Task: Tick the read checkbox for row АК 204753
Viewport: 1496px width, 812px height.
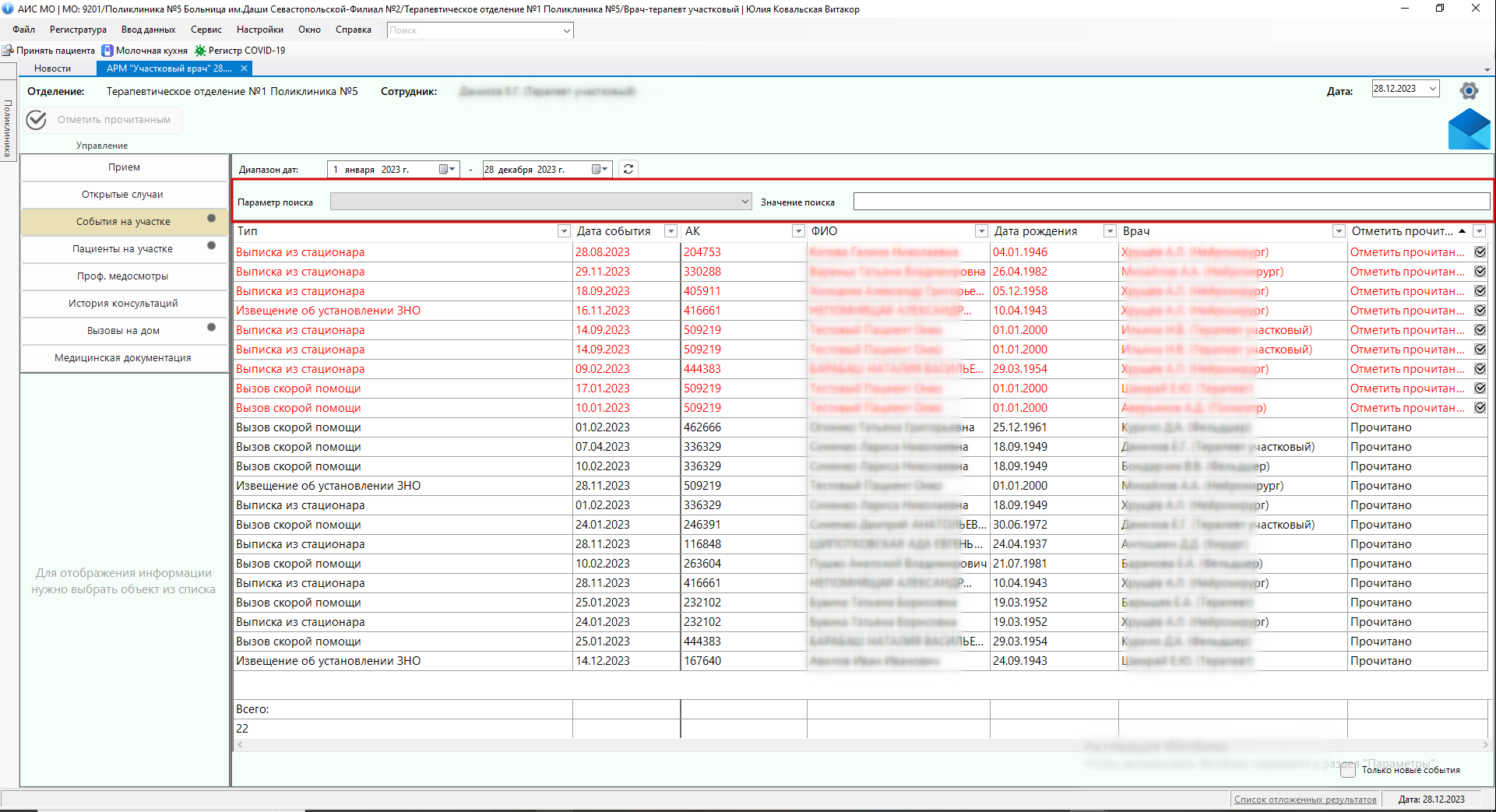Action: pos(1480,252)
